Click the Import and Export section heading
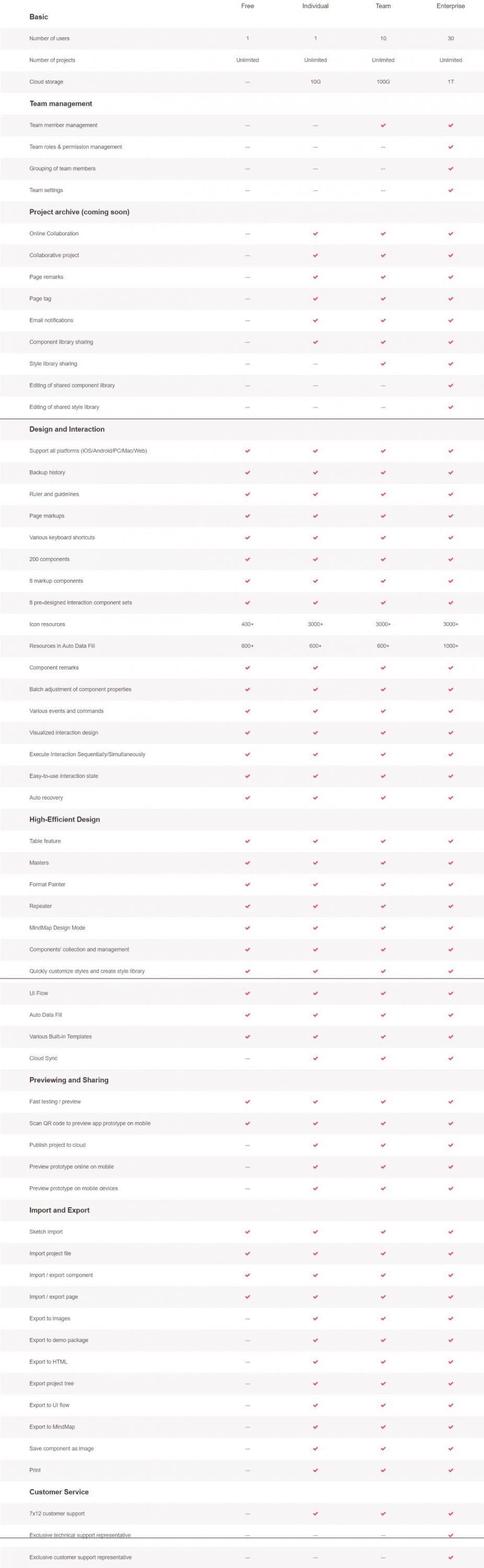 pos(60,1210)
